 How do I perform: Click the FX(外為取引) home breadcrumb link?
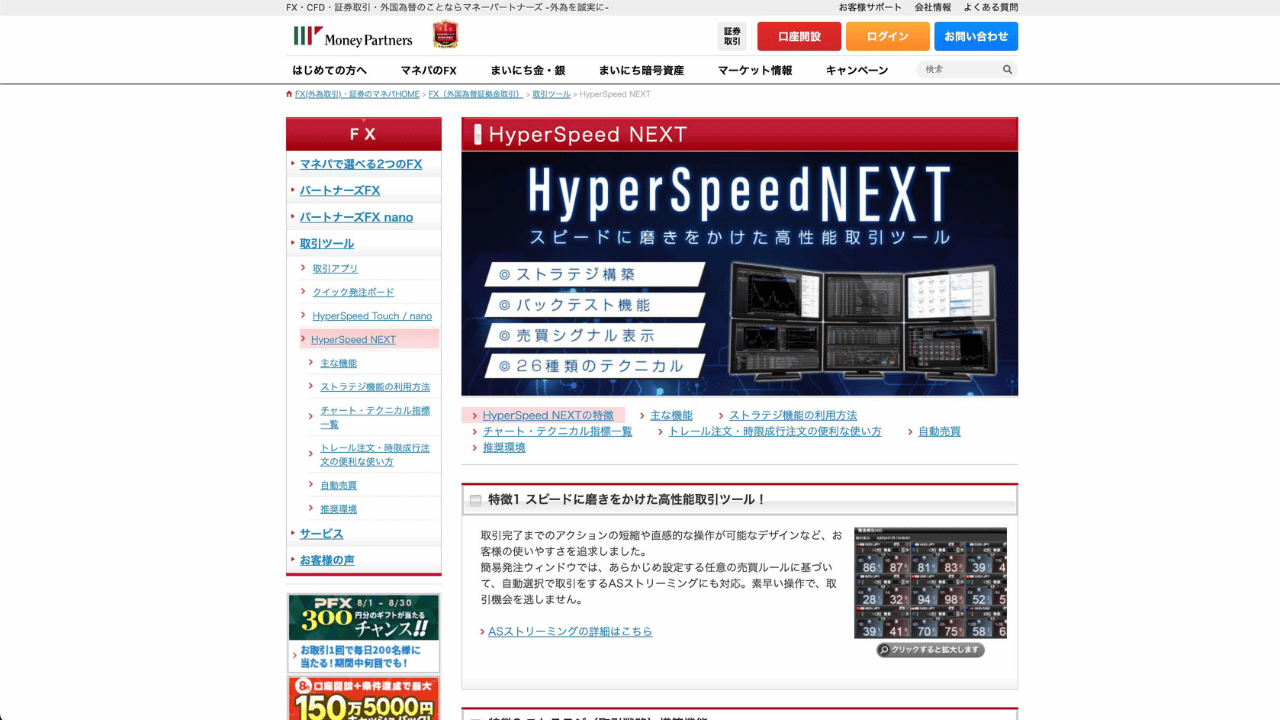tap(357, 94)
